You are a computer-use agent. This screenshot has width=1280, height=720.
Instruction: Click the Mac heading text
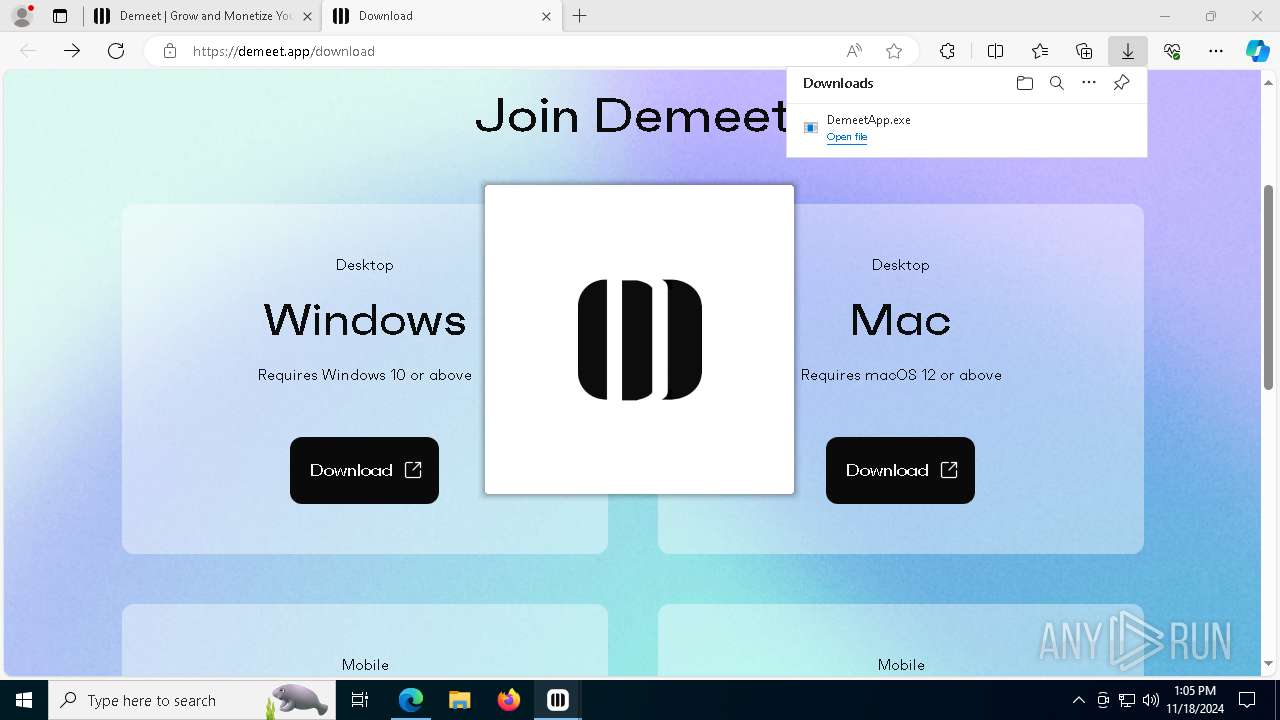coord(900,320)
